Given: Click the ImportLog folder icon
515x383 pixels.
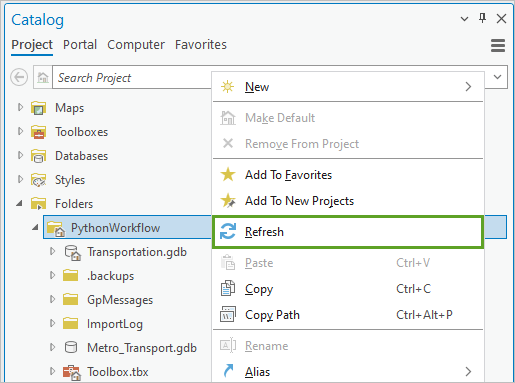Looking at the screenshot, I should (x=70, y=324).
